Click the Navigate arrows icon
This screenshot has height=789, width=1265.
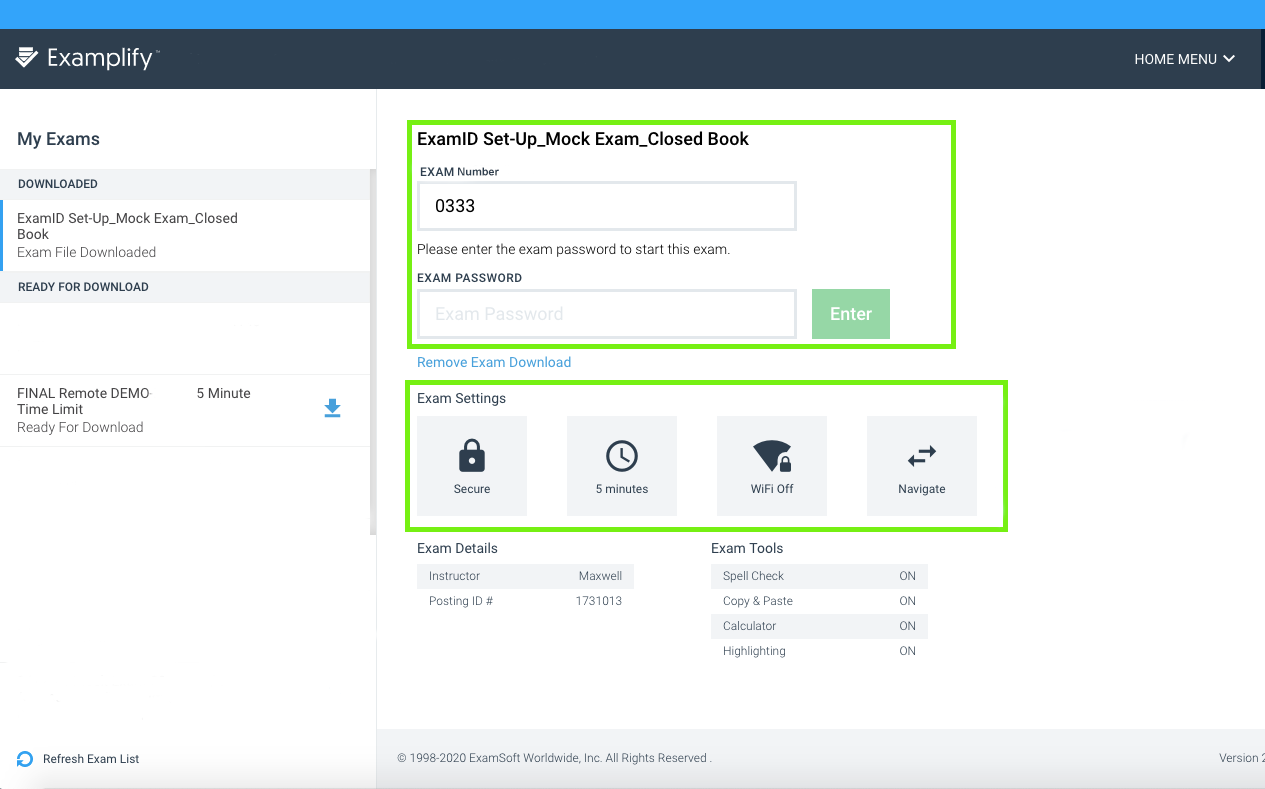[922, 457]
